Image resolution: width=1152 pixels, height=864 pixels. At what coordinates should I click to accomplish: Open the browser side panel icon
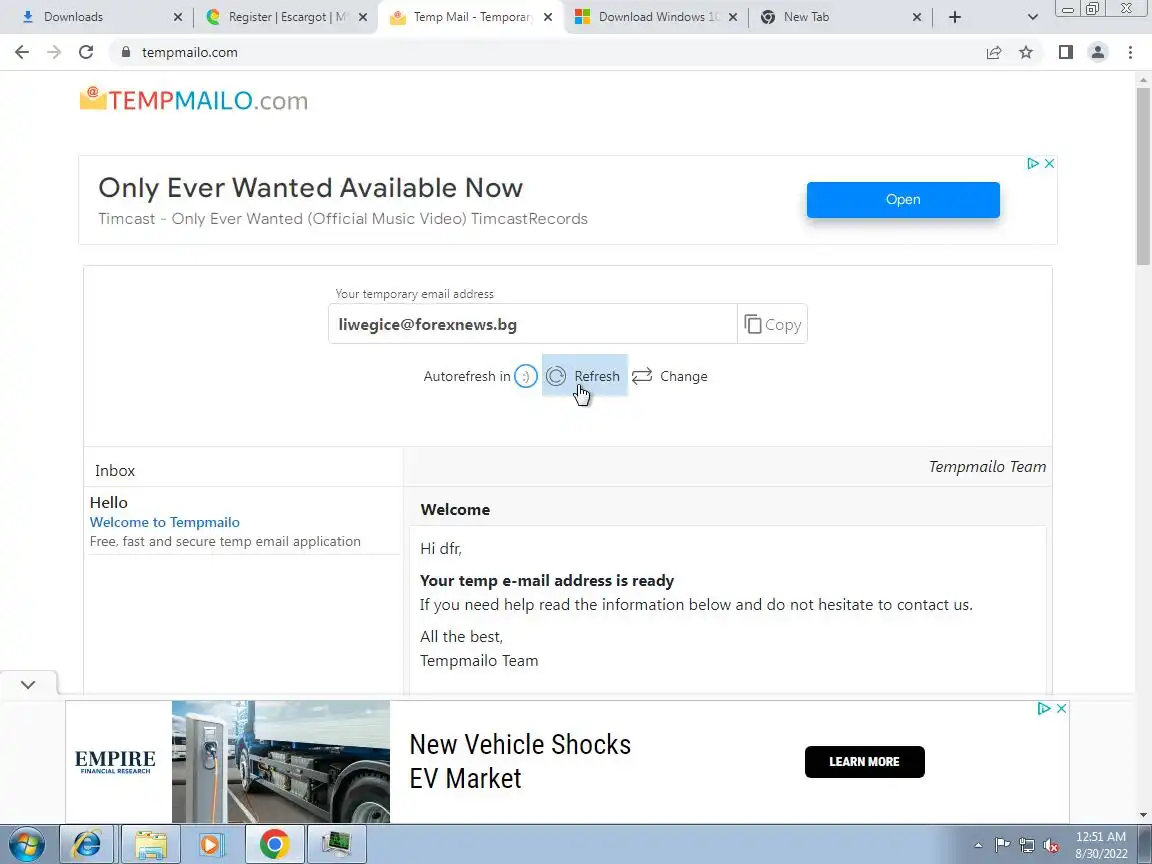tap(1066, 52)
